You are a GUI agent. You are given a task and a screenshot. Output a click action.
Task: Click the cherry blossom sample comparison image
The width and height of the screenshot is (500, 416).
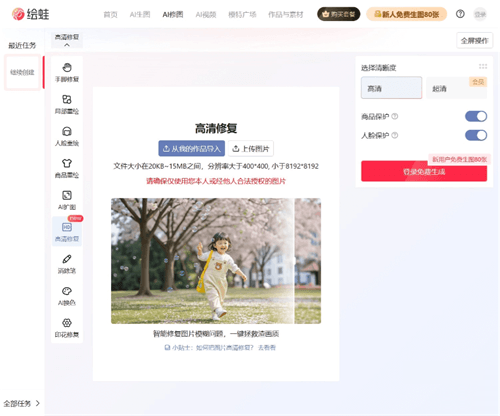216,261
